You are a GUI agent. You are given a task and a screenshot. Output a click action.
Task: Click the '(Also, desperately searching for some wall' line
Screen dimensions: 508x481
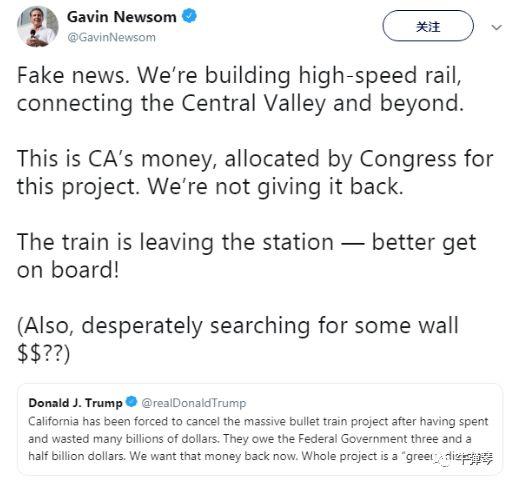click(238, 326)
